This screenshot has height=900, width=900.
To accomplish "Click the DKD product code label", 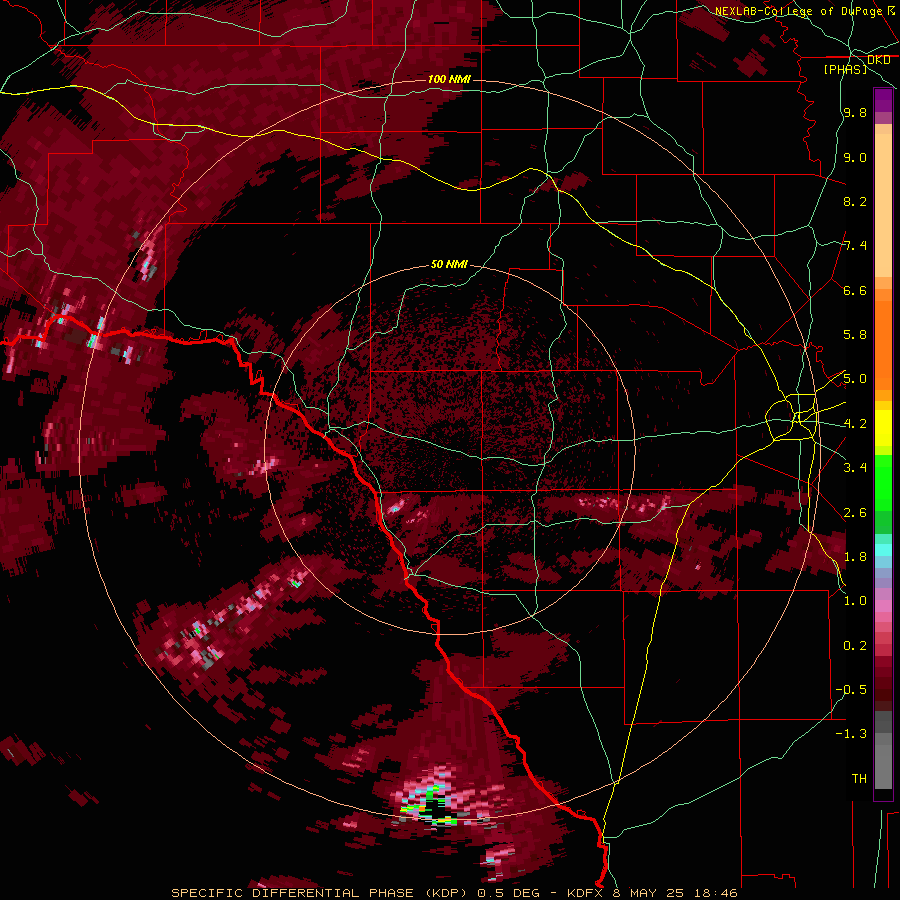I will 878,60.
